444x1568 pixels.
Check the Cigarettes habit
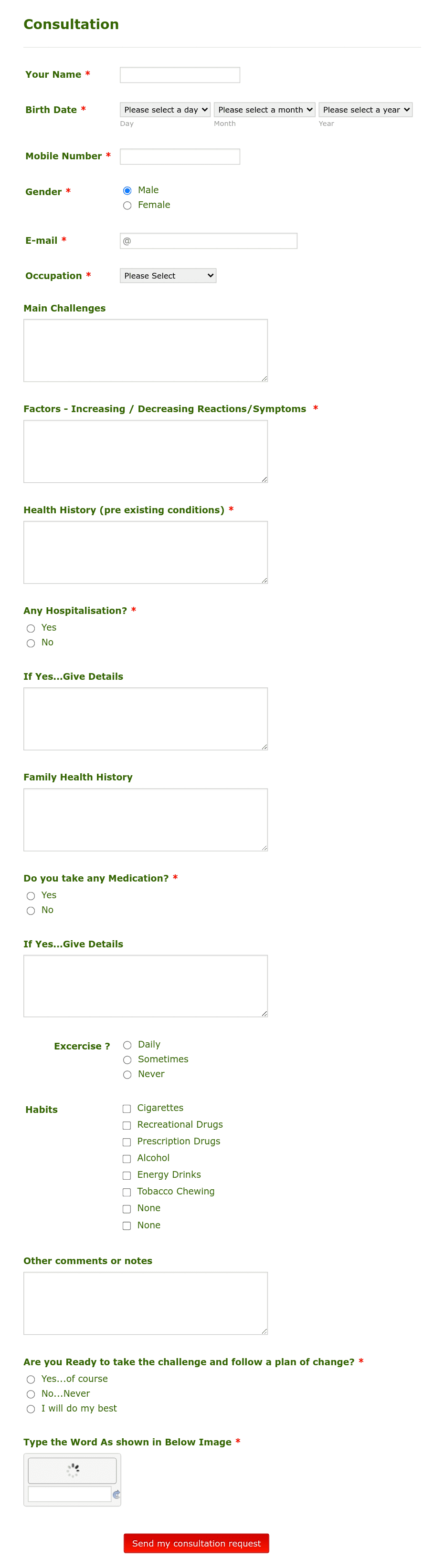click(x=127, y=1109)
